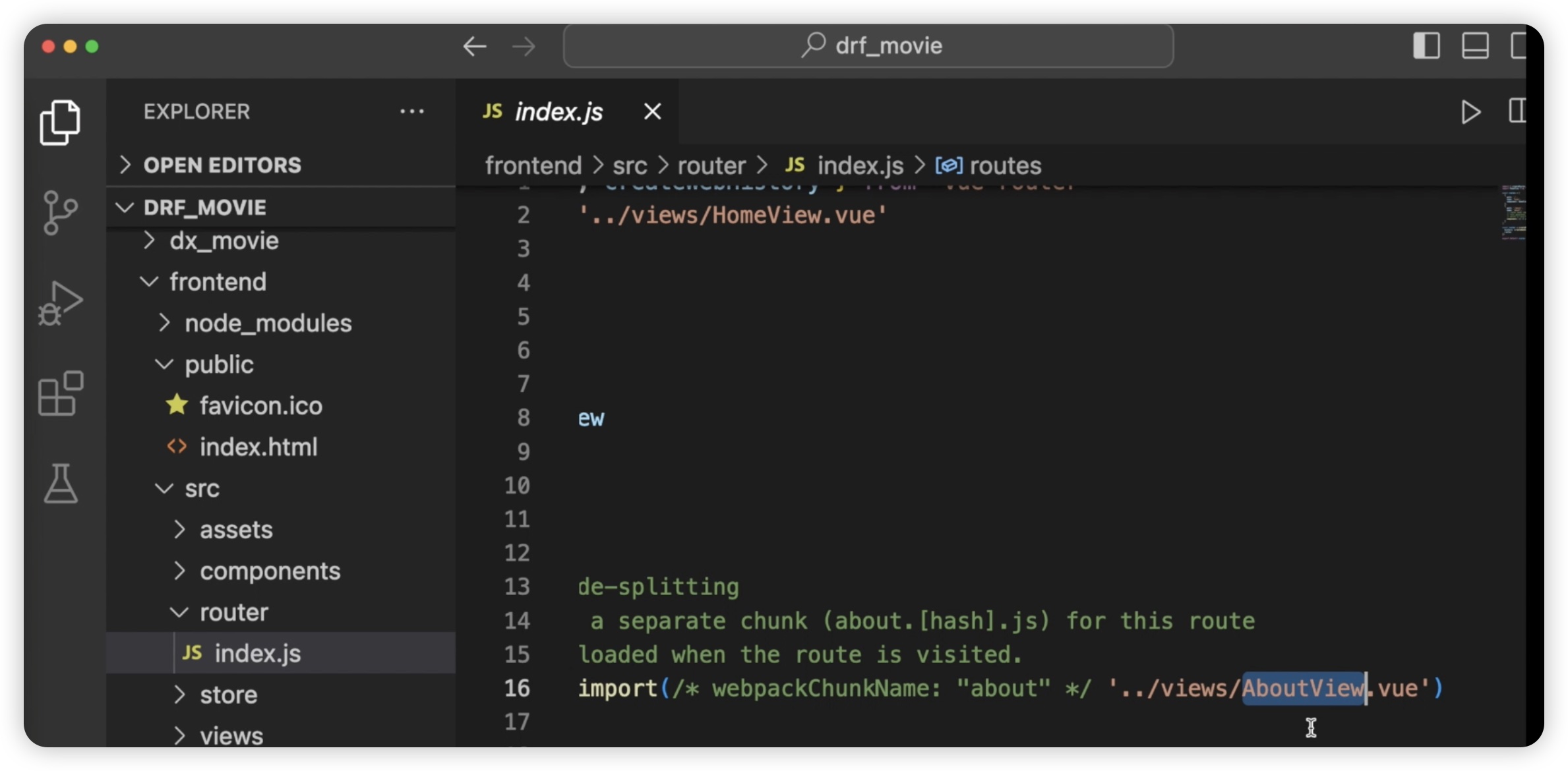Open the Extensions view
Image resolution: width=1568 pixels, height=771 pixels.
point(60,393)
